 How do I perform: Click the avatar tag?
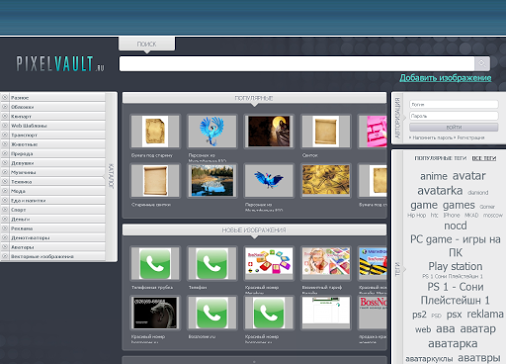469,175
